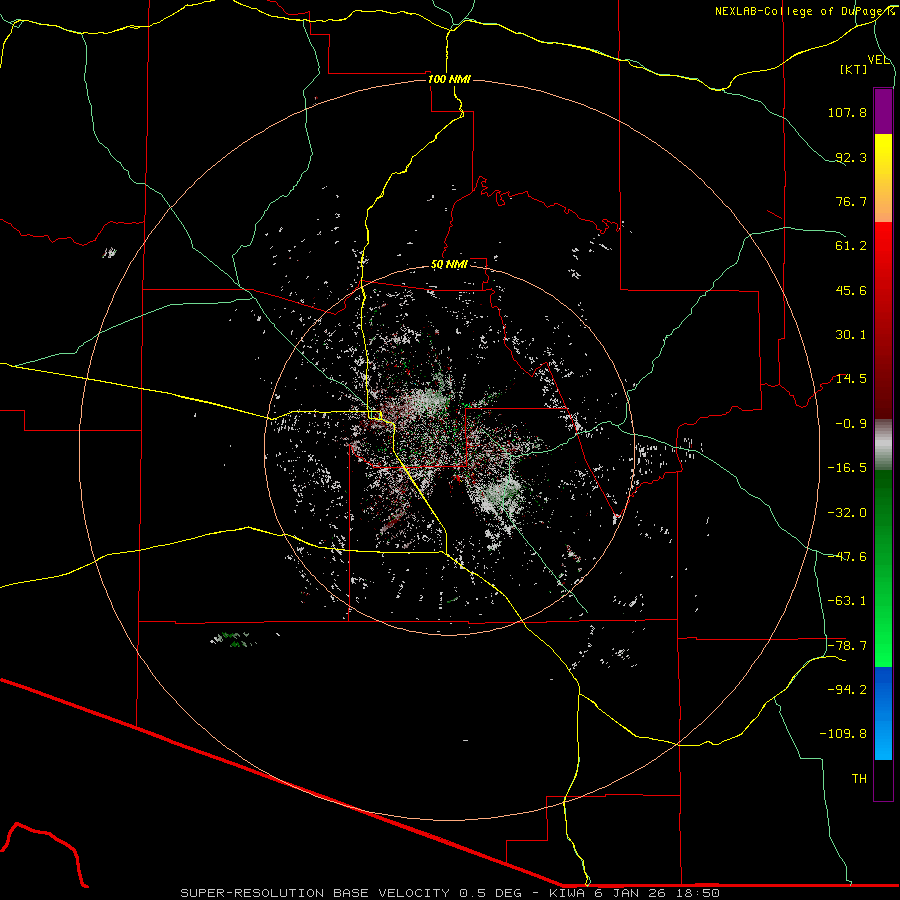
Task: Click the [KT] units label
Action: pos(854,69)
